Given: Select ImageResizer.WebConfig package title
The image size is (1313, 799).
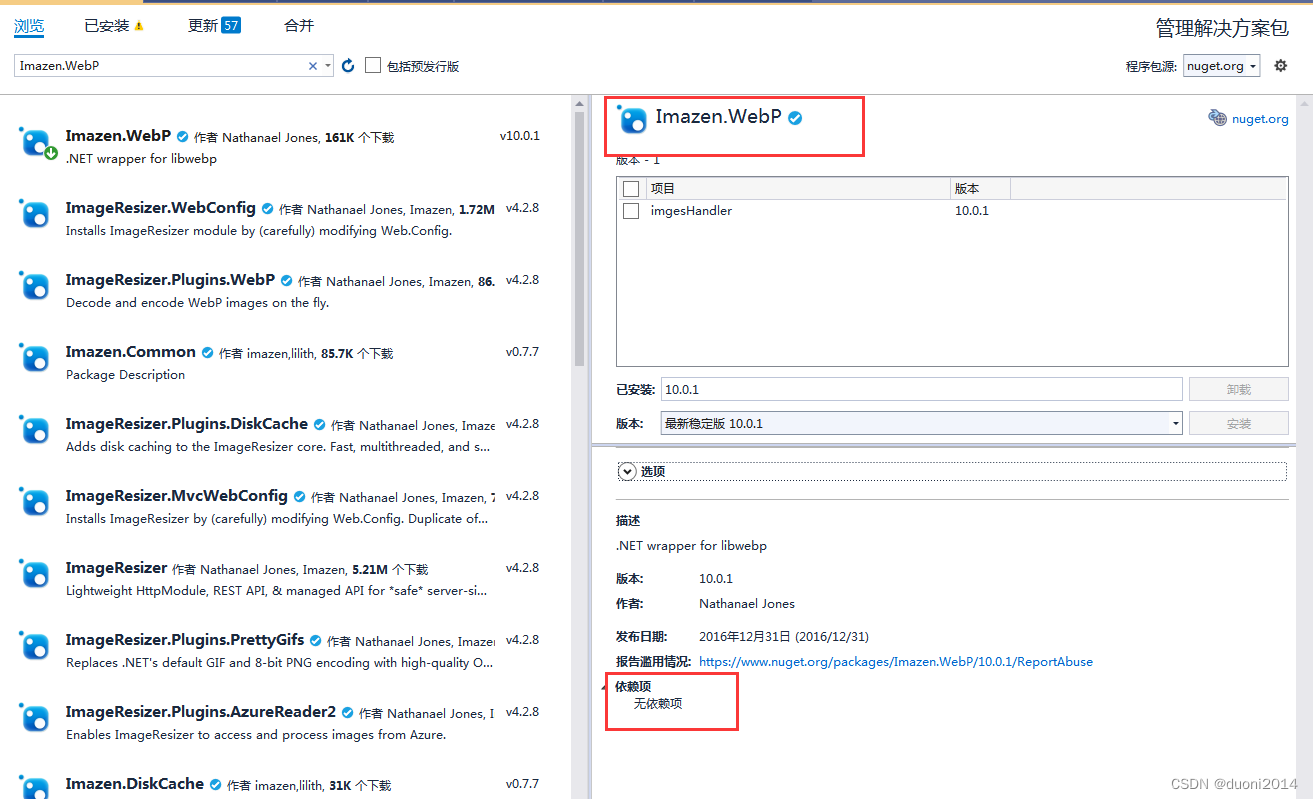Looking at the screenshot, I should 160,208.
